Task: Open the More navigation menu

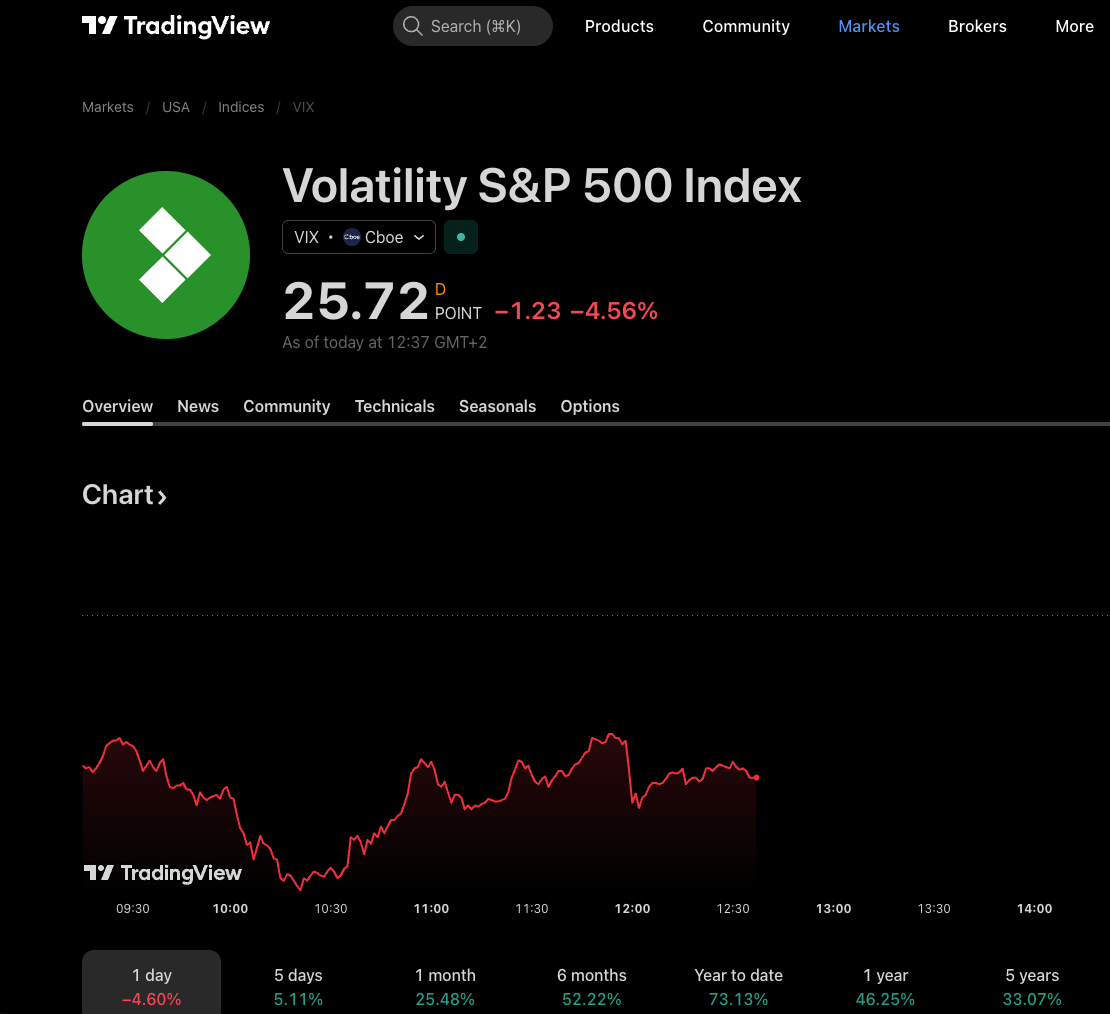Action: tap(1074, 26)
